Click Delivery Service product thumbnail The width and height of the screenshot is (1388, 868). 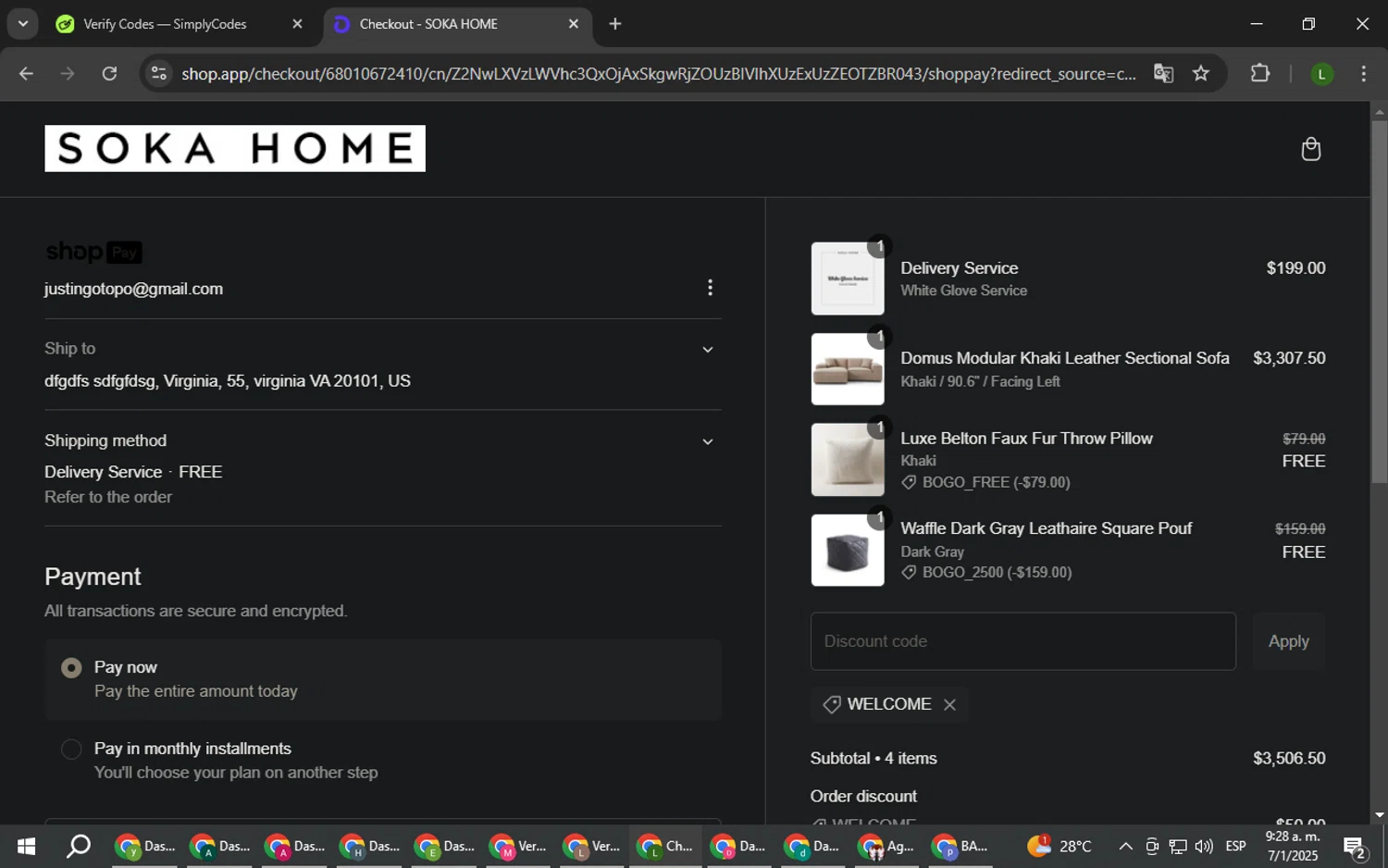click(848, 279)
